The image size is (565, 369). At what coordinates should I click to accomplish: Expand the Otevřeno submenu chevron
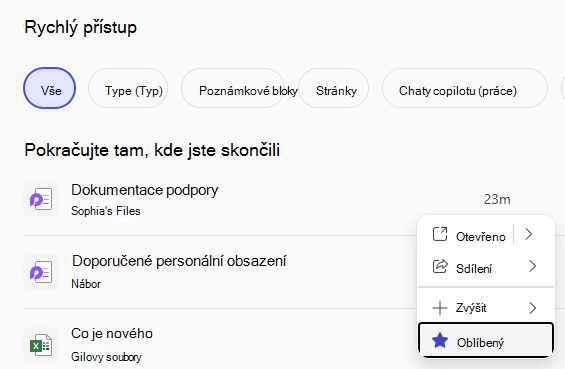[529, 234]
